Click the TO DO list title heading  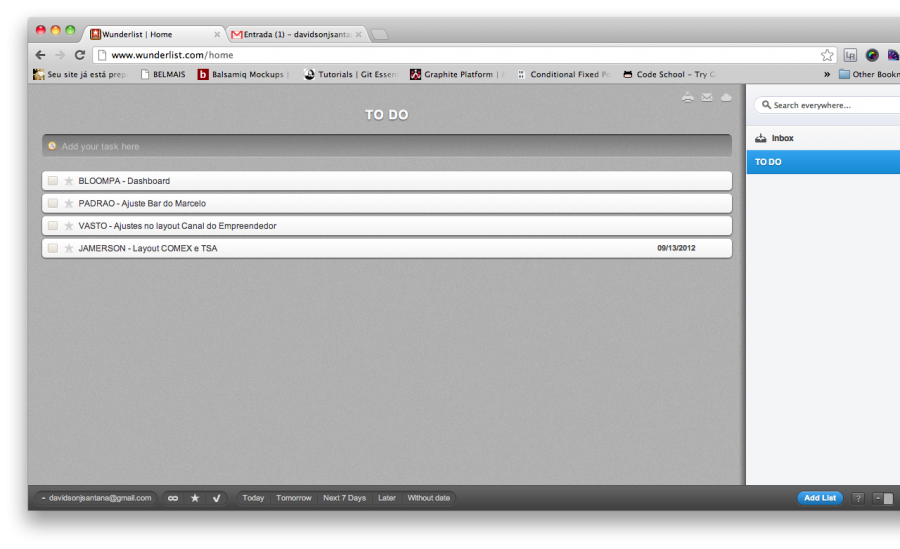[x=387, y=115]
